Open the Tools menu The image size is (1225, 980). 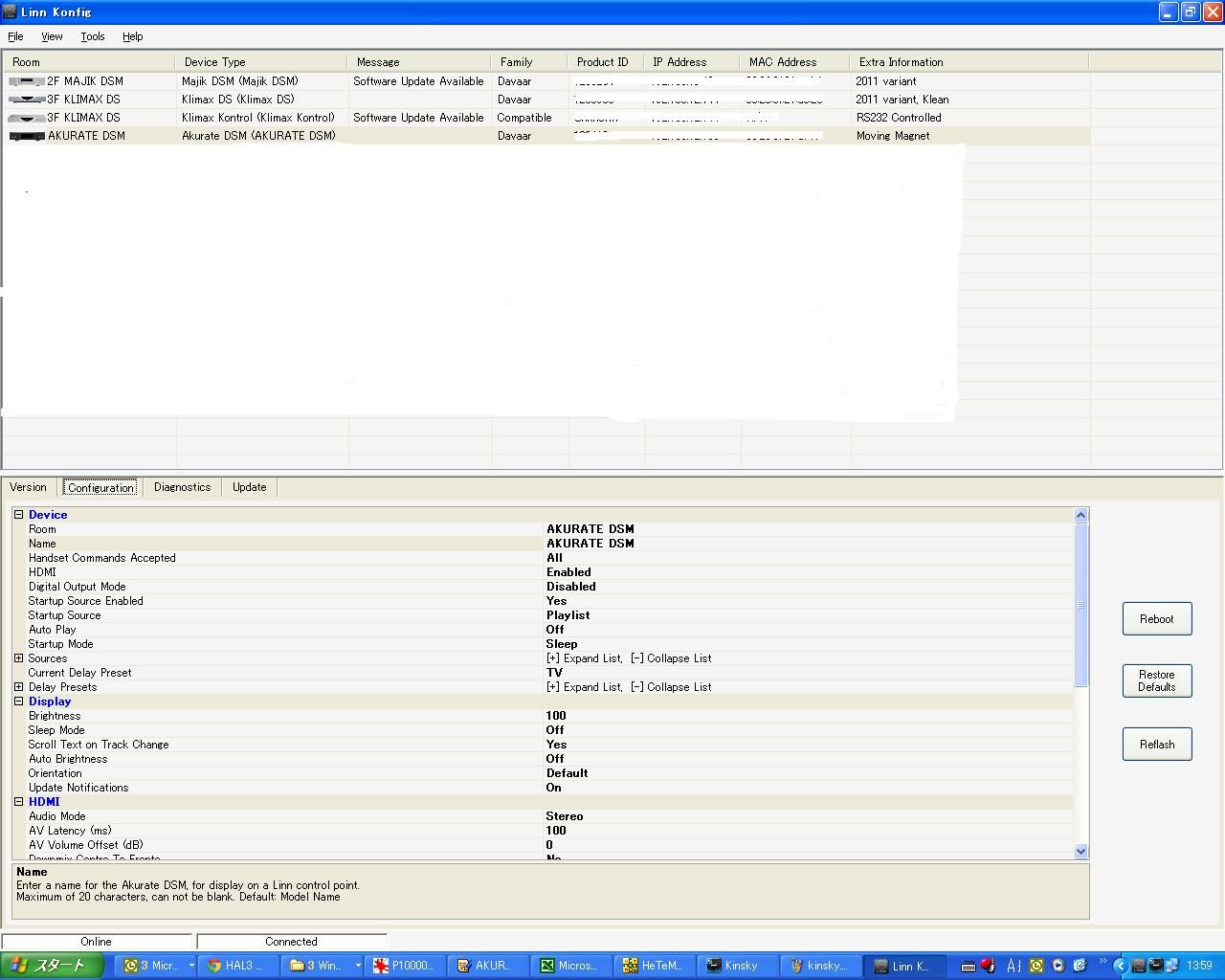tap(93, 36)
